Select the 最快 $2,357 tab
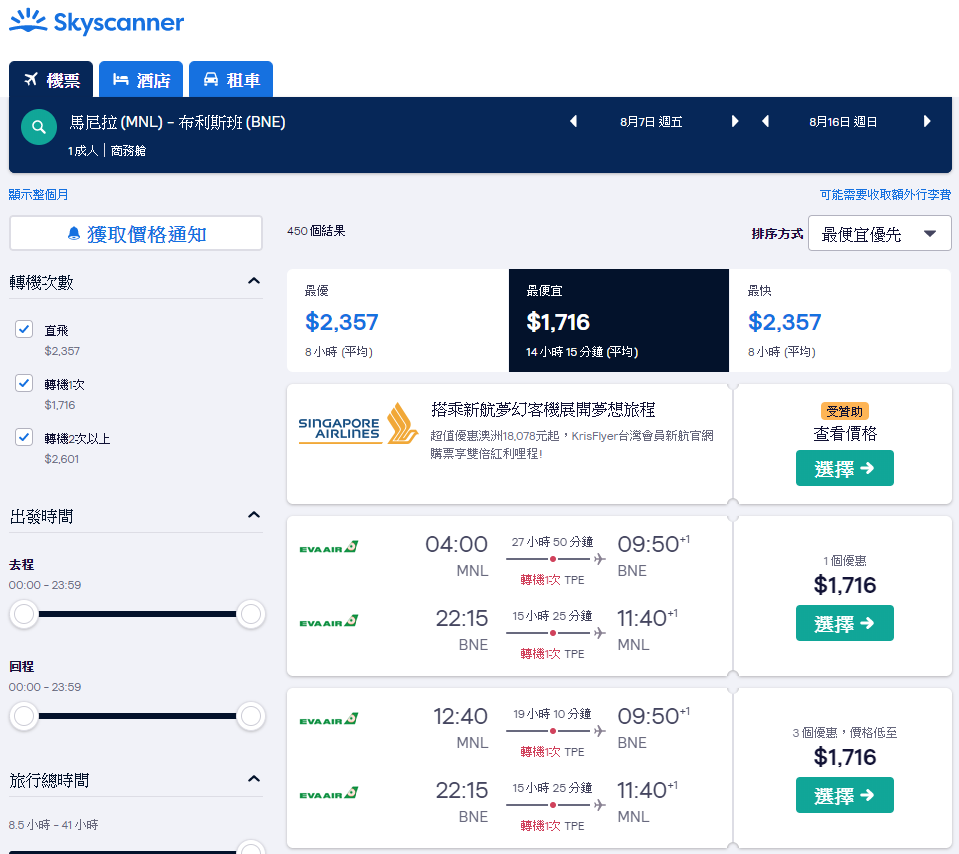The width and height of the screenshot is (959, 854). [x=840, y=321]
